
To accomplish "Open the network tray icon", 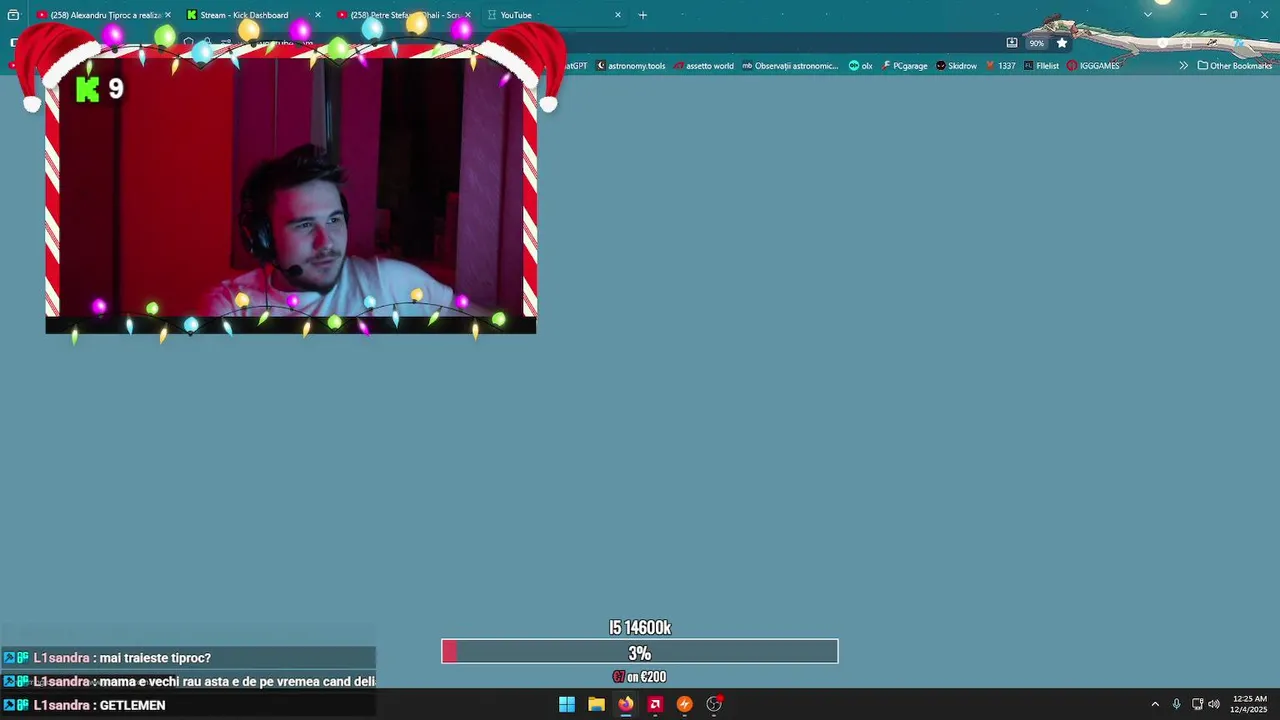I will 1197,704.
